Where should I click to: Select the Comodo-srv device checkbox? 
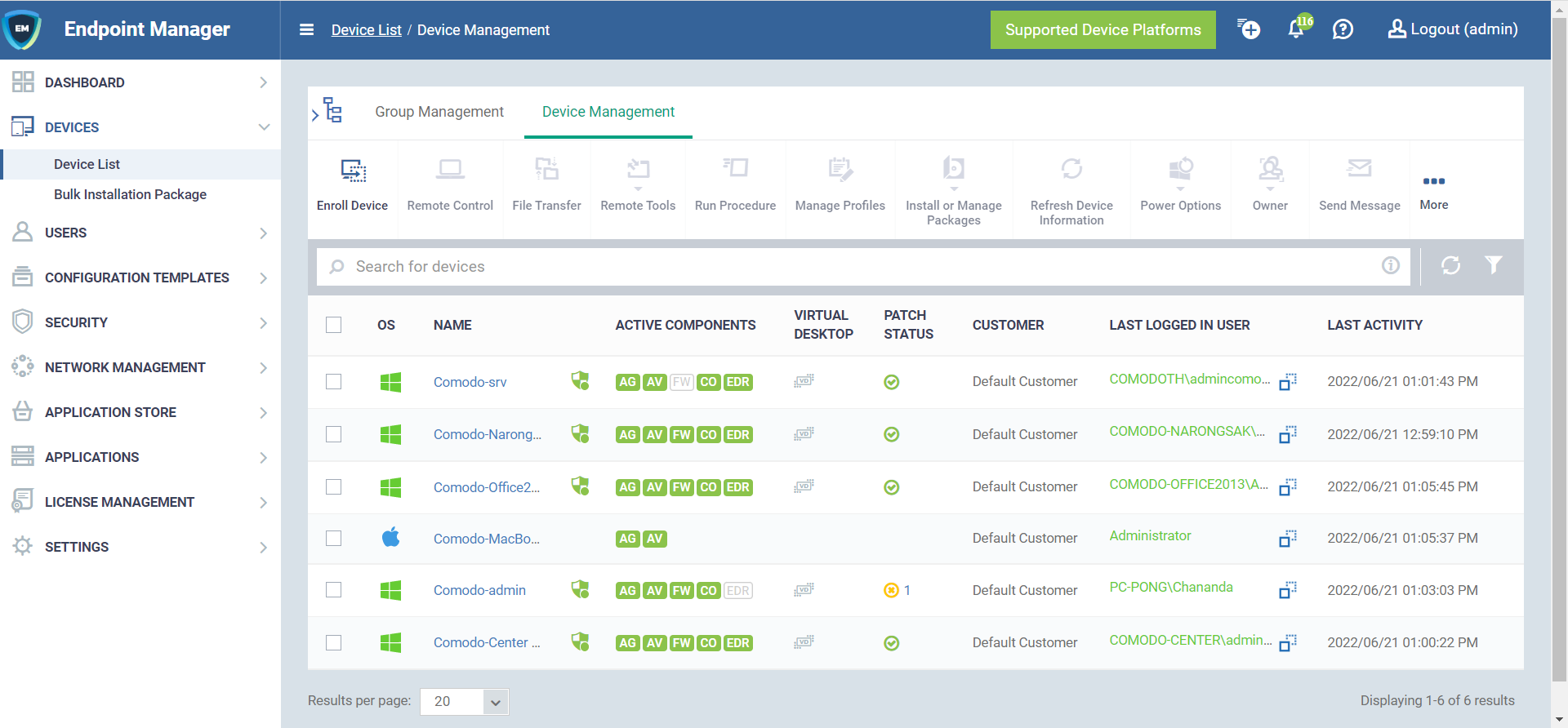coord(334,382)
